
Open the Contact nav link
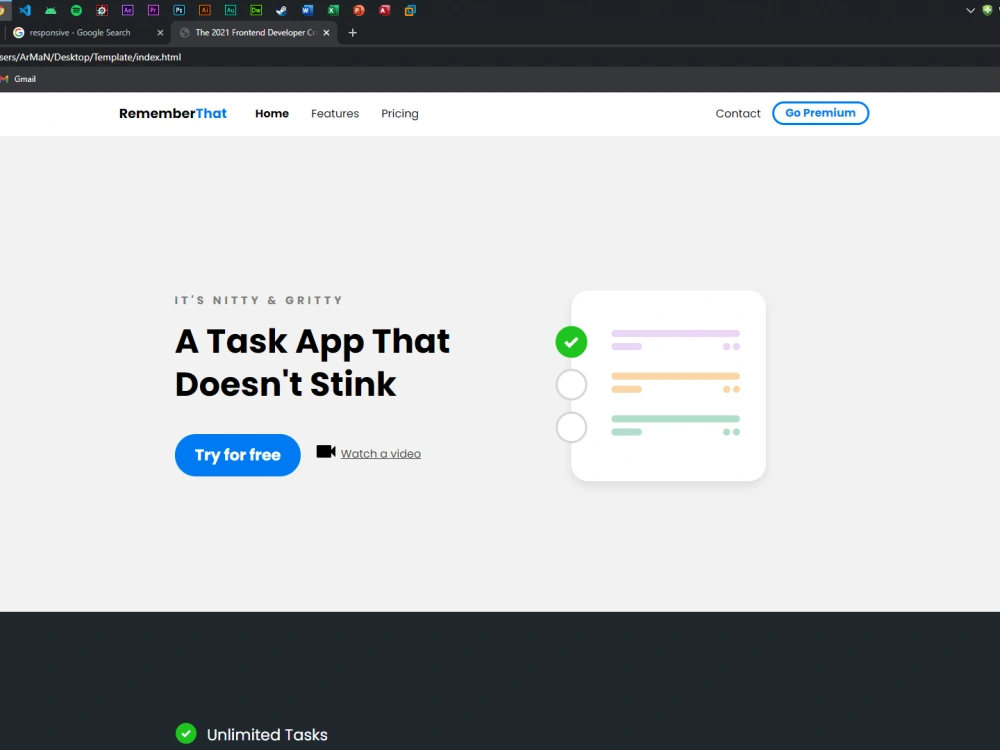[x=738, y=114]
